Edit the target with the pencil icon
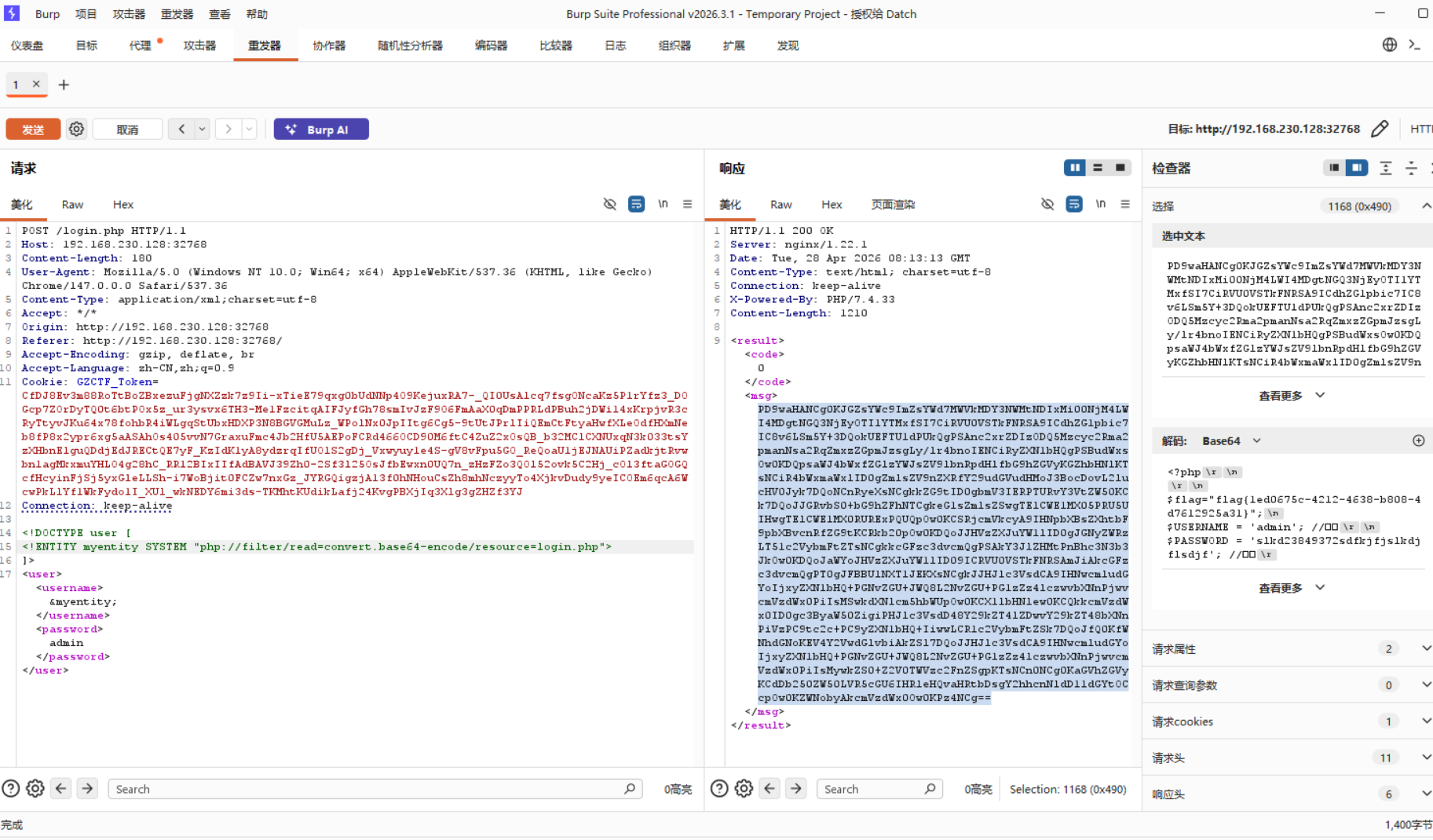1433x840 pixels. (1380, 129)
